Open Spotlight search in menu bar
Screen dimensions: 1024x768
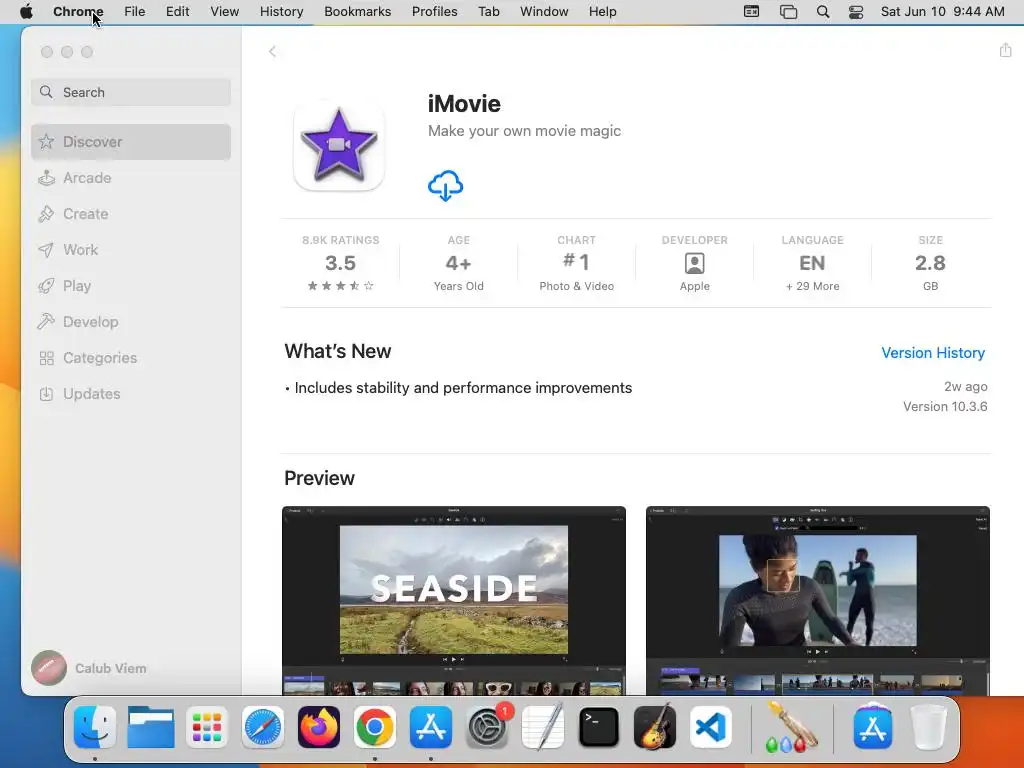point(823,12)
